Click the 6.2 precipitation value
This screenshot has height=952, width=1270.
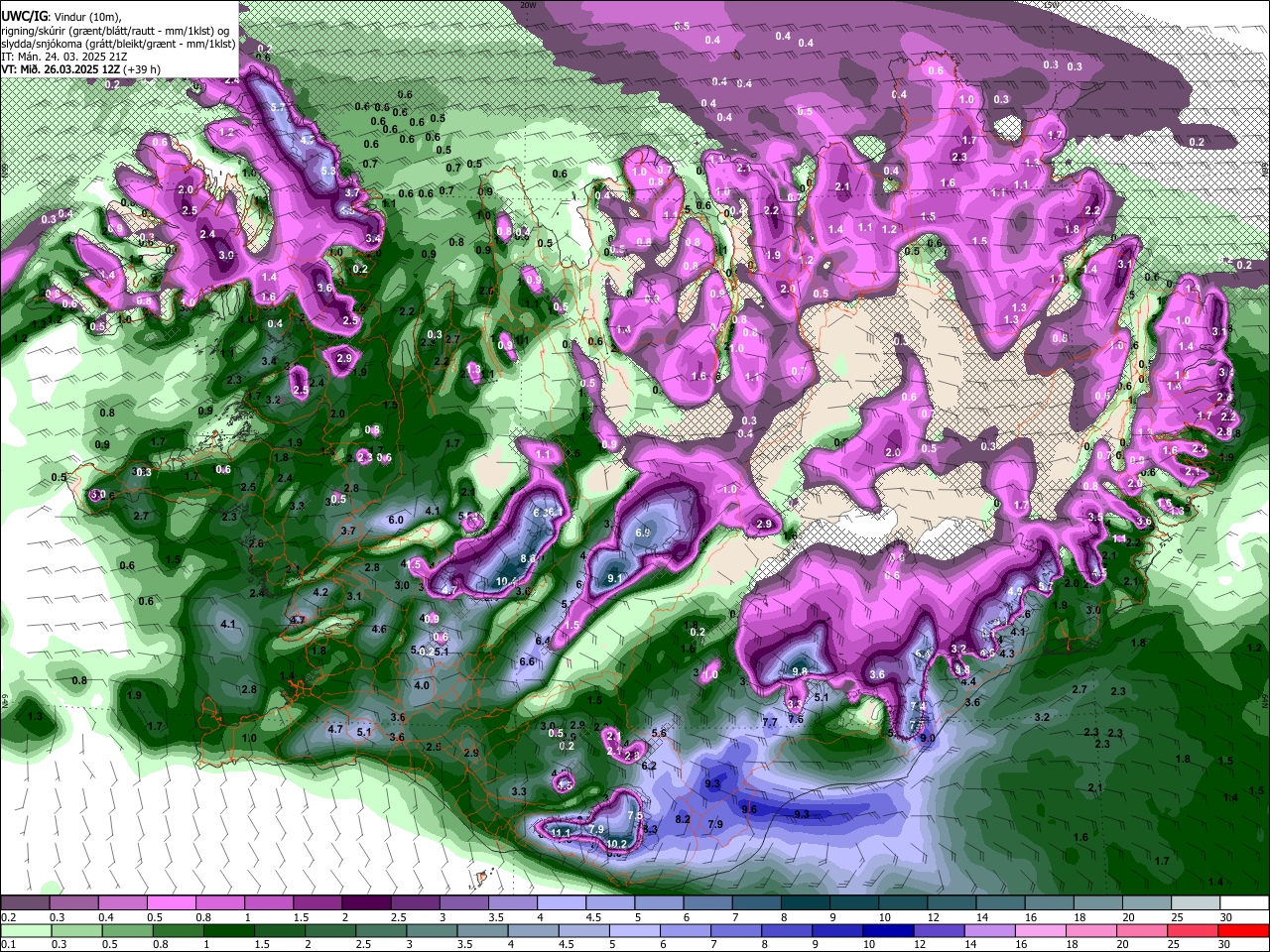coord(650,766)
